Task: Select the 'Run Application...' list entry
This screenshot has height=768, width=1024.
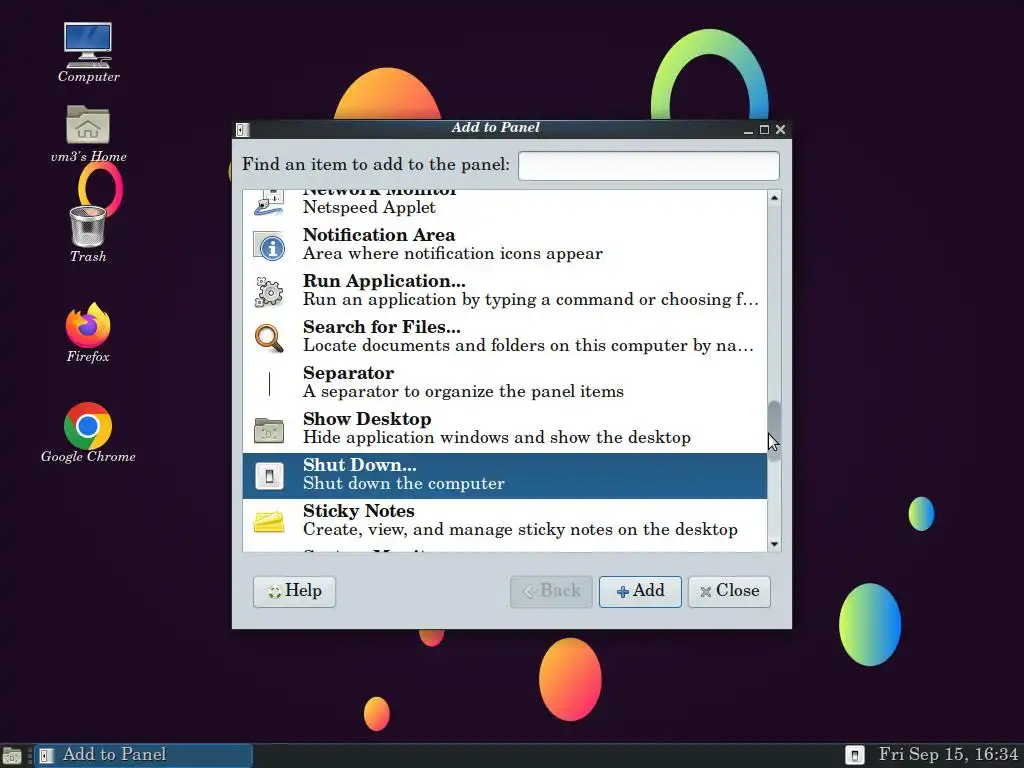Action: tap(505, 291)
